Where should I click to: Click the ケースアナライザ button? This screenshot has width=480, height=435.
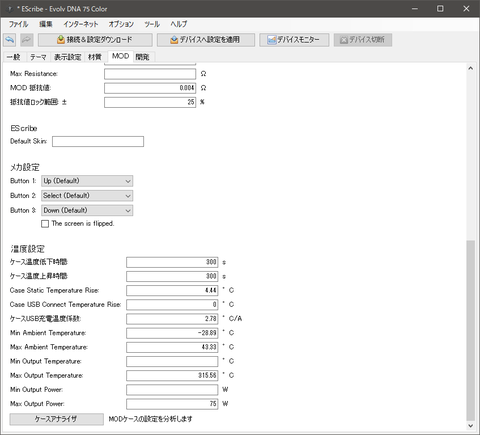[x=56, y=419]
